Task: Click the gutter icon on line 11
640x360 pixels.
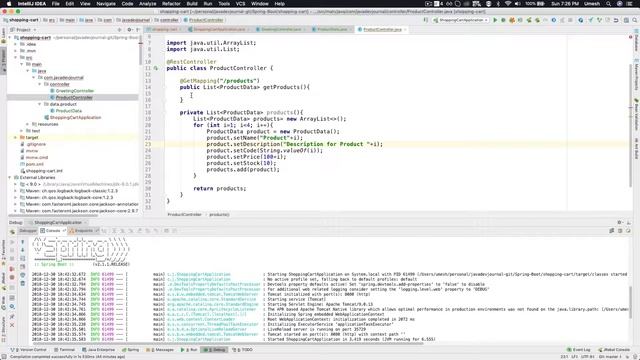Action: pyautogui.click(x=156, y=68)
